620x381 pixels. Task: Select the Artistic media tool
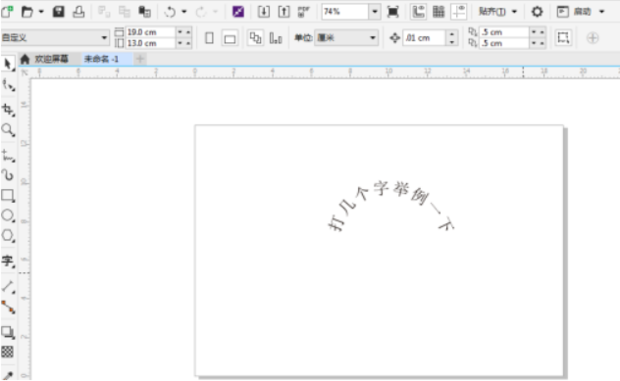click(8, 175)
